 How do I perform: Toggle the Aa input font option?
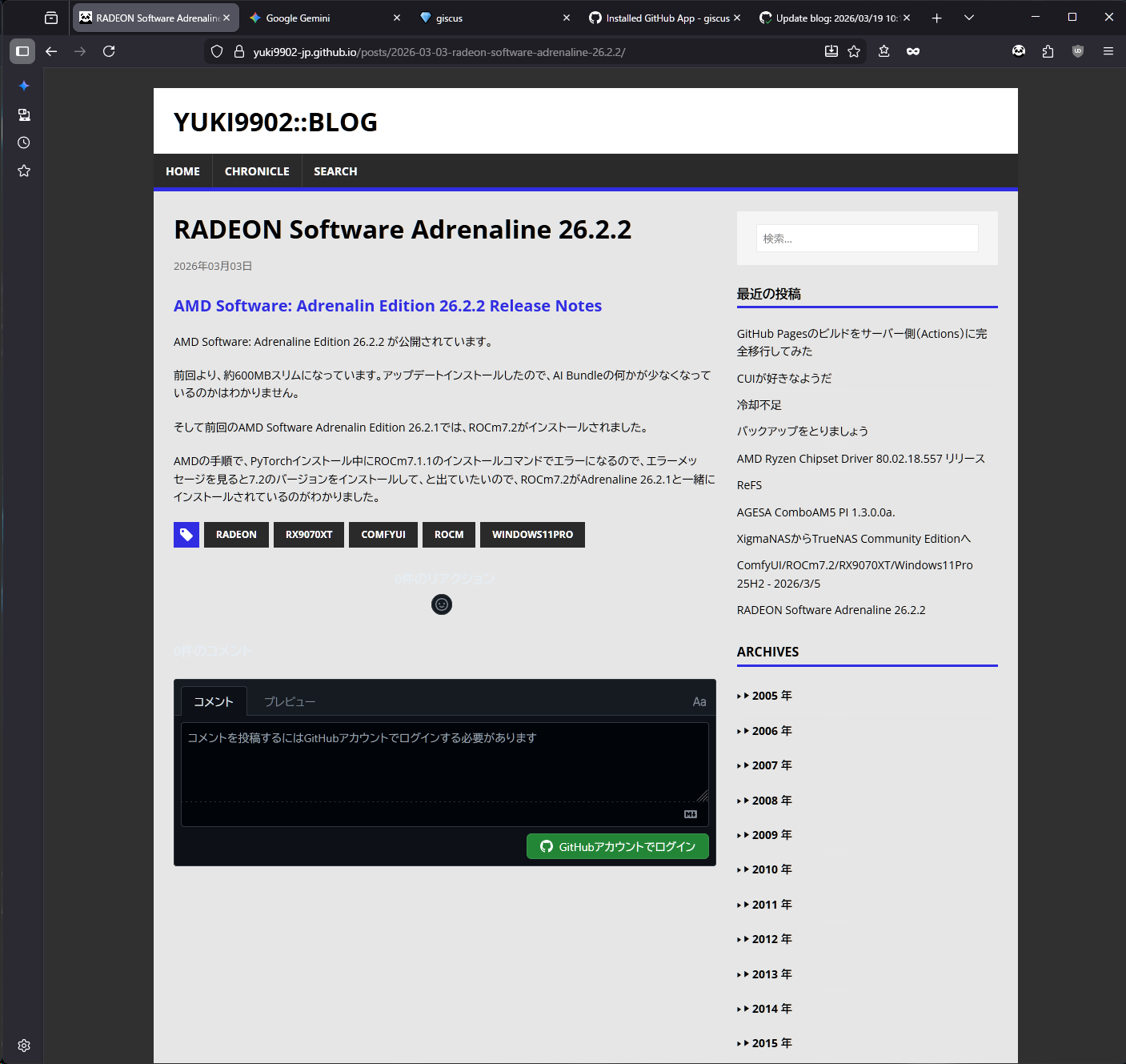[x=699, y=702]
